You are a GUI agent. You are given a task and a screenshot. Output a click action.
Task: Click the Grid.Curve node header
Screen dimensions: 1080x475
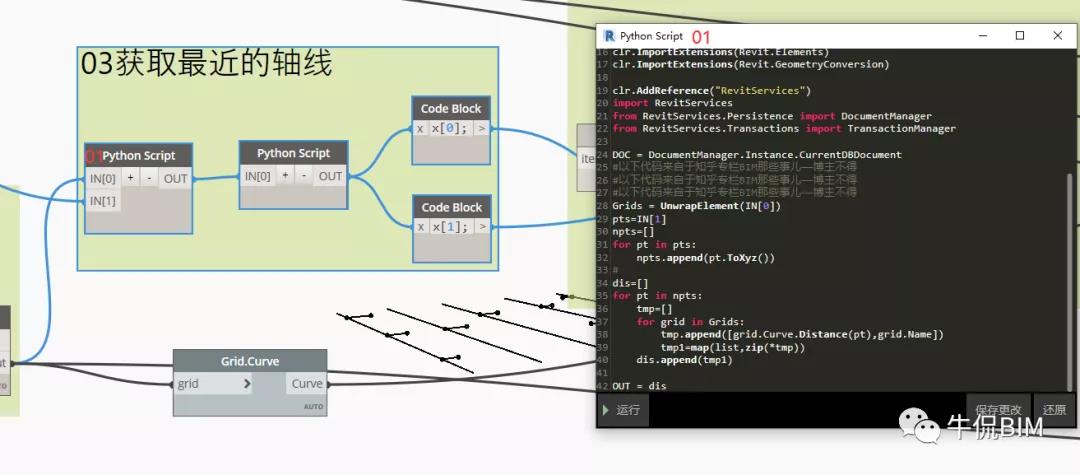click(249, 361)
